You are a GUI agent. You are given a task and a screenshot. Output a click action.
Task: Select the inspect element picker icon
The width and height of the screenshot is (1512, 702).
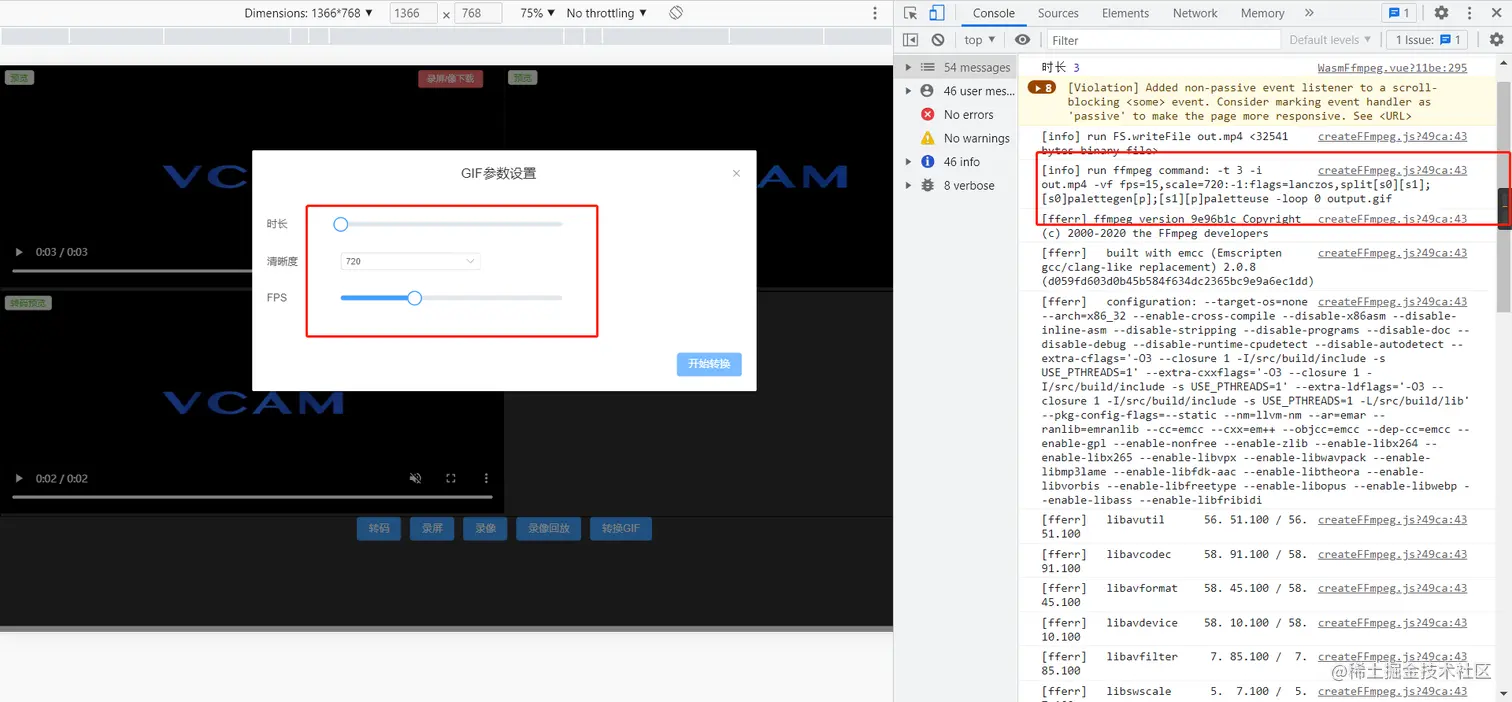[x=910, y=13]
